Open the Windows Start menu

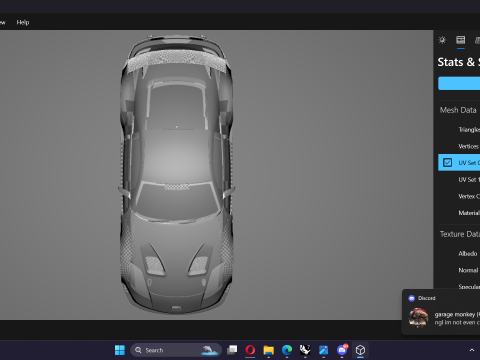120,350
